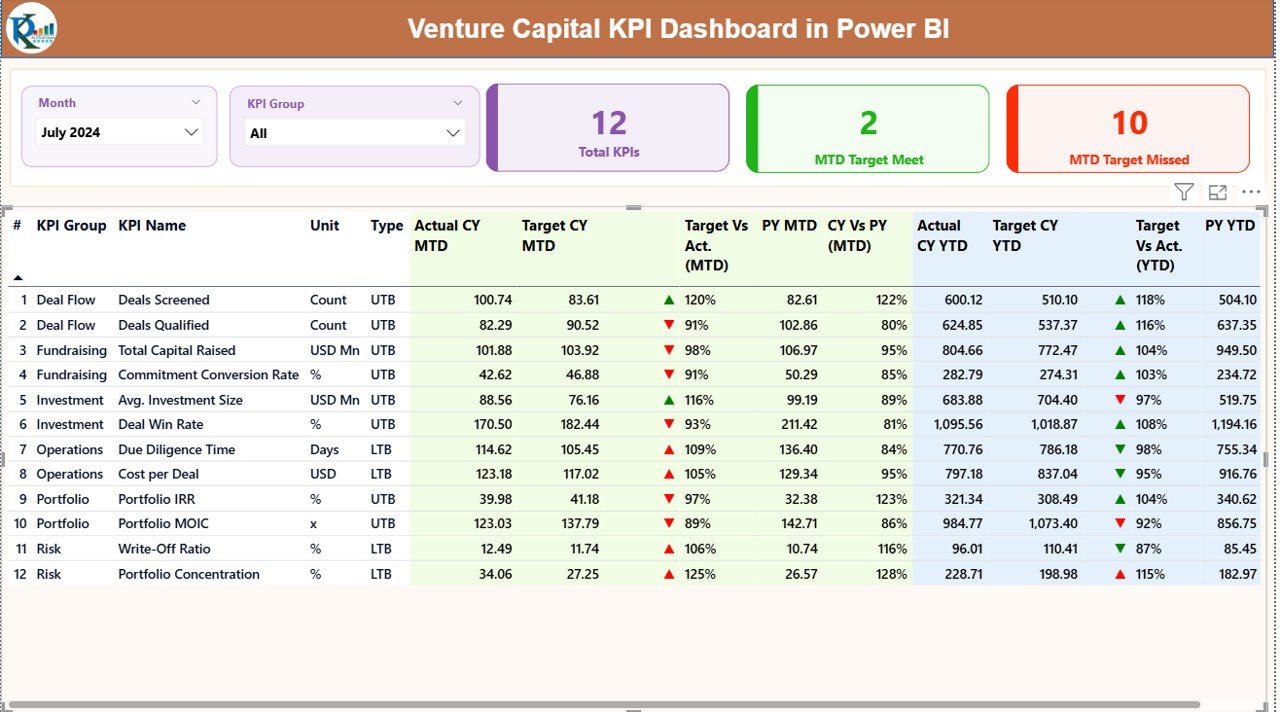Click the sort arrow under the # column
The width and height of the screenshot is (1280, 712).
18,279
